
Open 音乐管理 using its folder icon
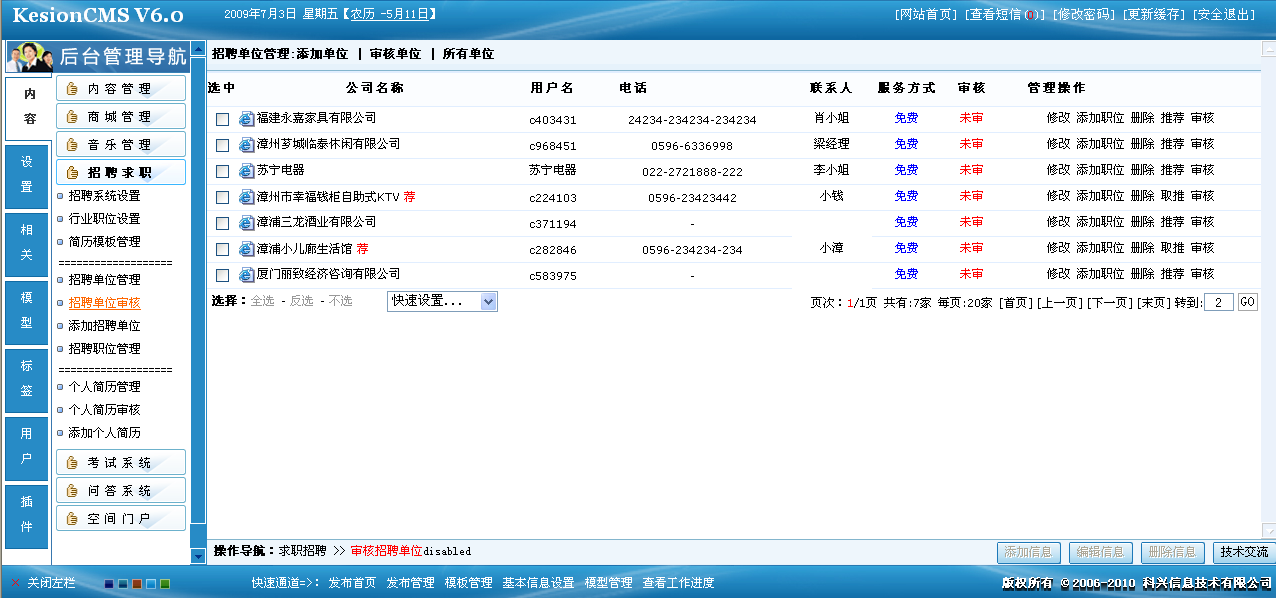coord(73,144)
